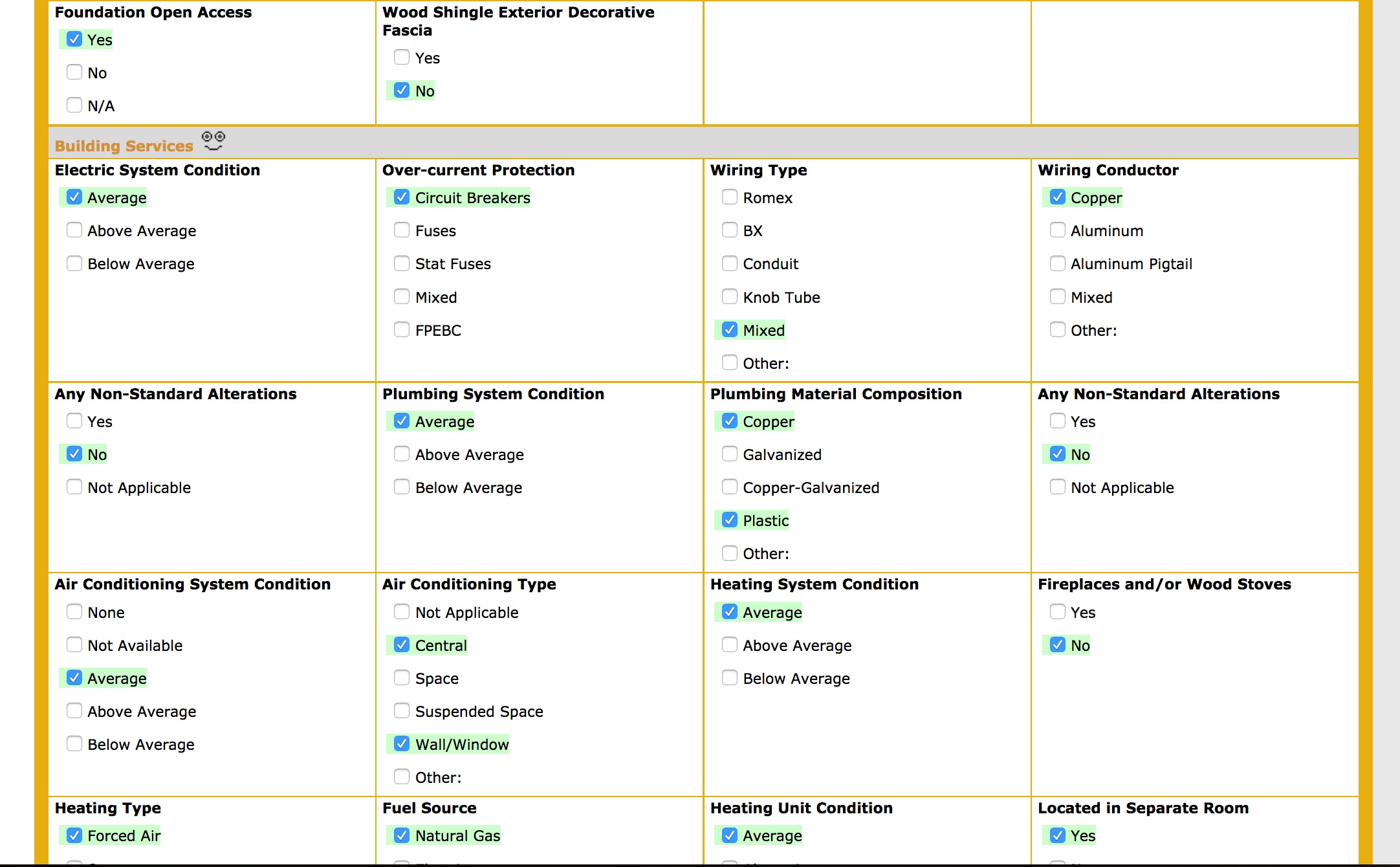1400x867 pixels.
Task: Enable Below Average for Electric System Condition
Action: (x=74, y=263)
